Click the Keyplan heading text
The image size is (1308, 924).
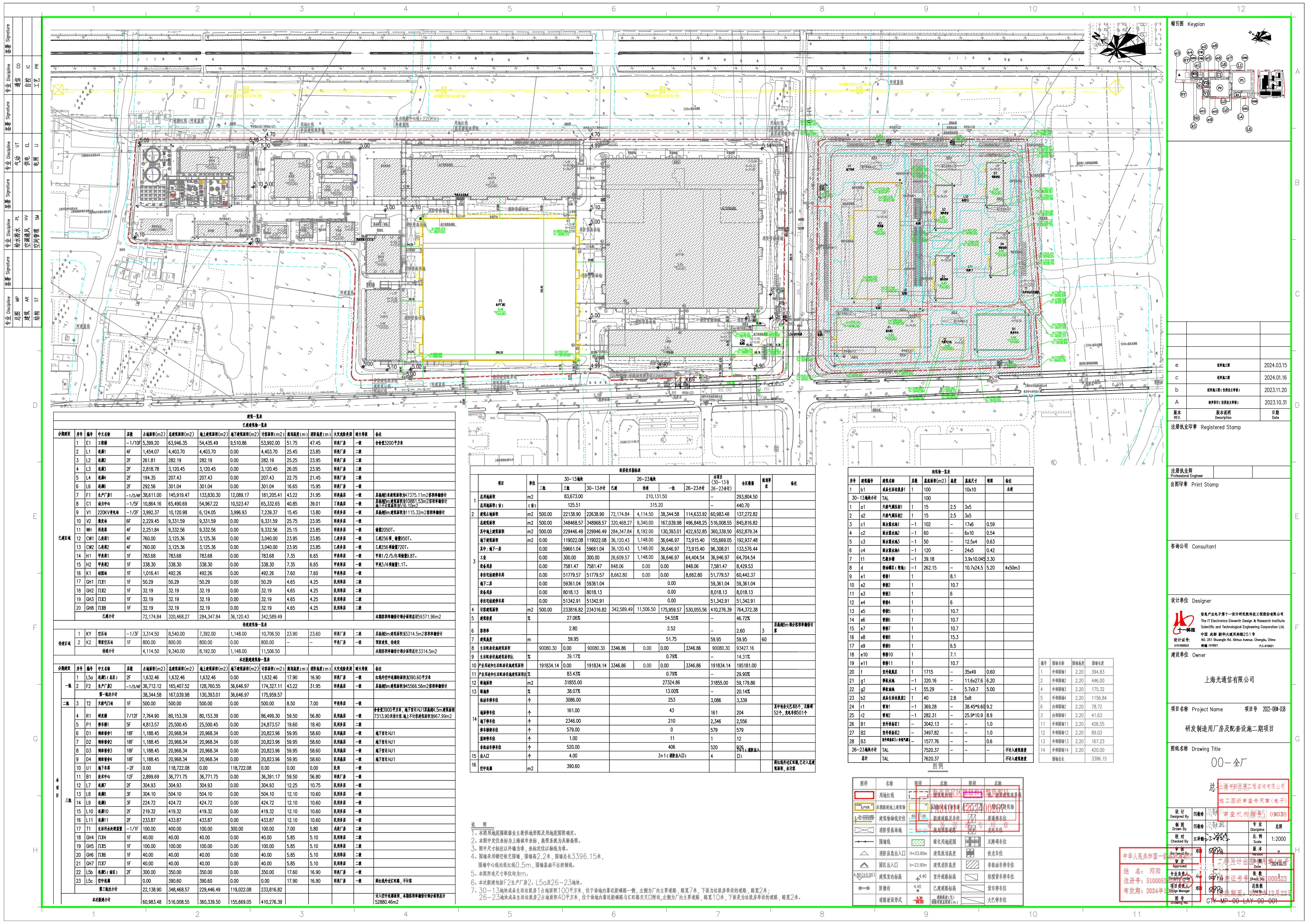[1196, 24]
